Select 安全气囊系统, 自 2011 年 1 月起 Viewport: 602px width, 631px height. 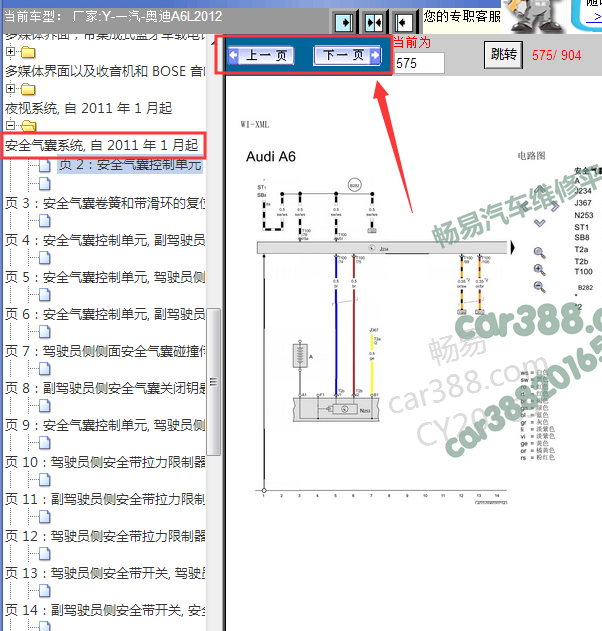pos(102,145)
